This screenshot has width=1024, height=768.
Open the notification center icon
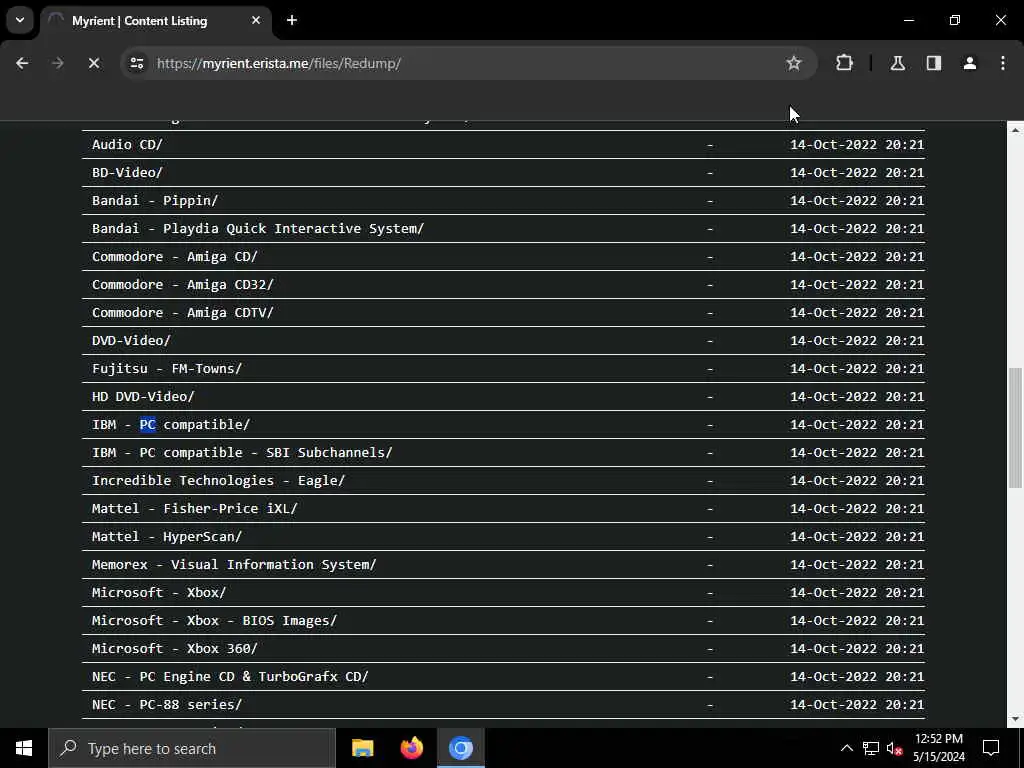point(991,748)
